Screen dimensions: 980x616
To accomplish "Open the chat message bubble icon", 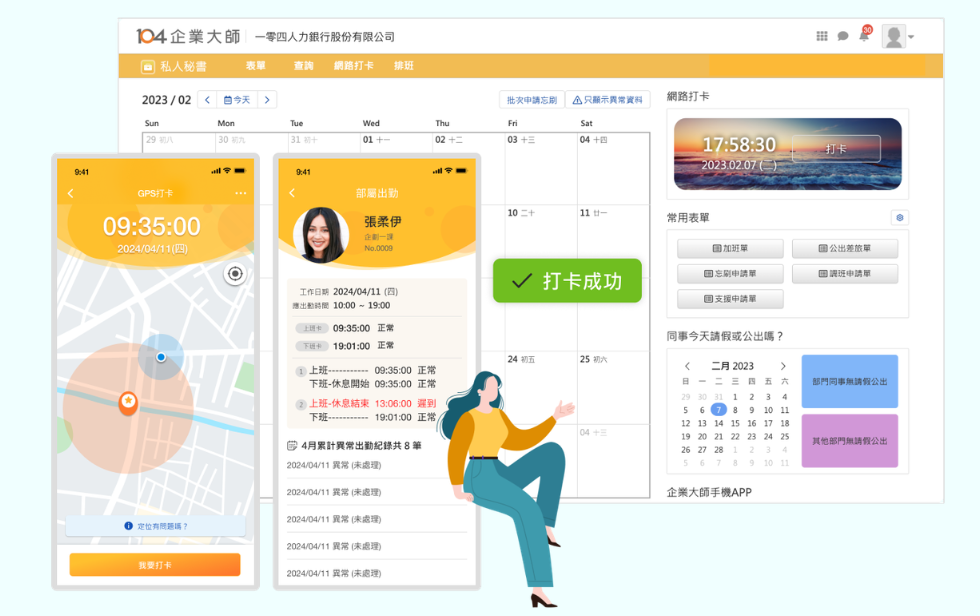I will 843,36.
